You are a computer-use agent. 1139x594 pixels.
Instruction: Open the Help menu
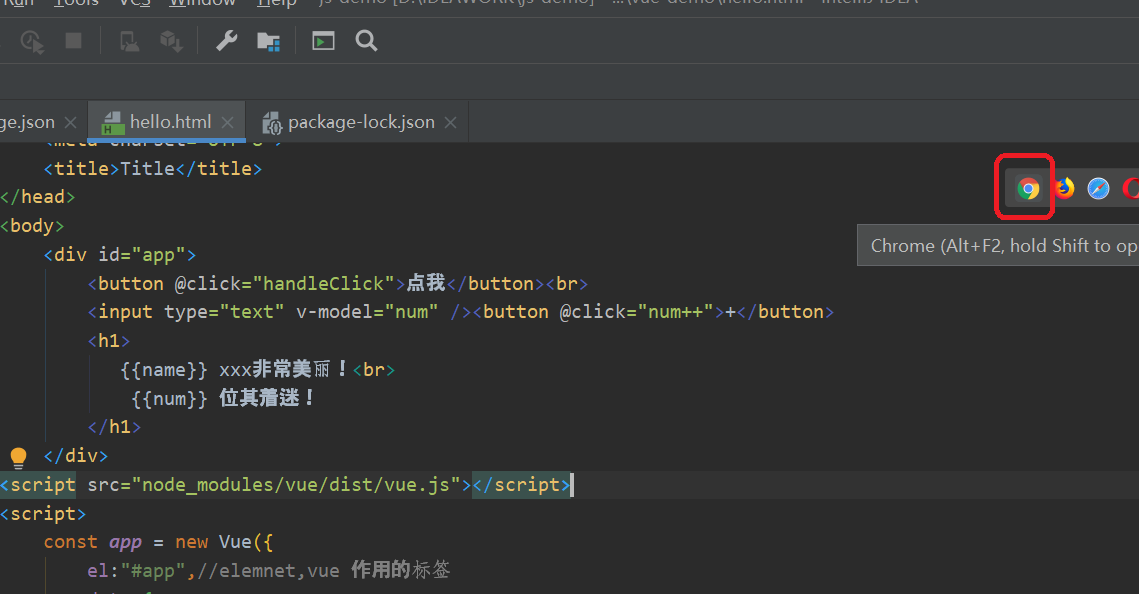pyautogui.click(x=277, y=3)
